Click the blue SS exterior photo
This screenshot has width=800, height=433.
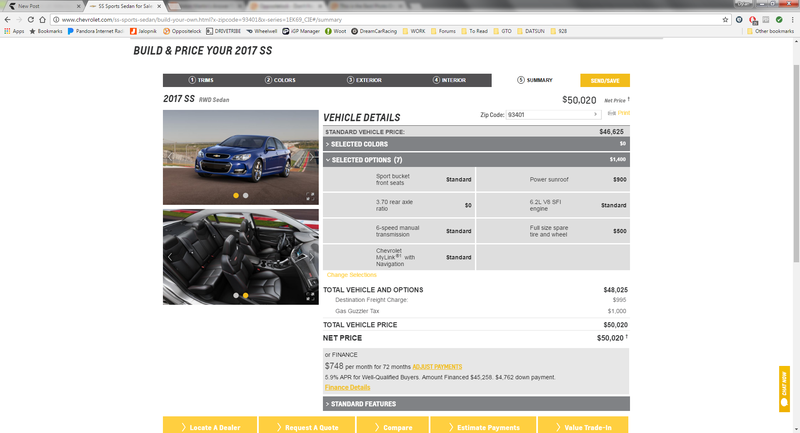(x=241, y=157)
